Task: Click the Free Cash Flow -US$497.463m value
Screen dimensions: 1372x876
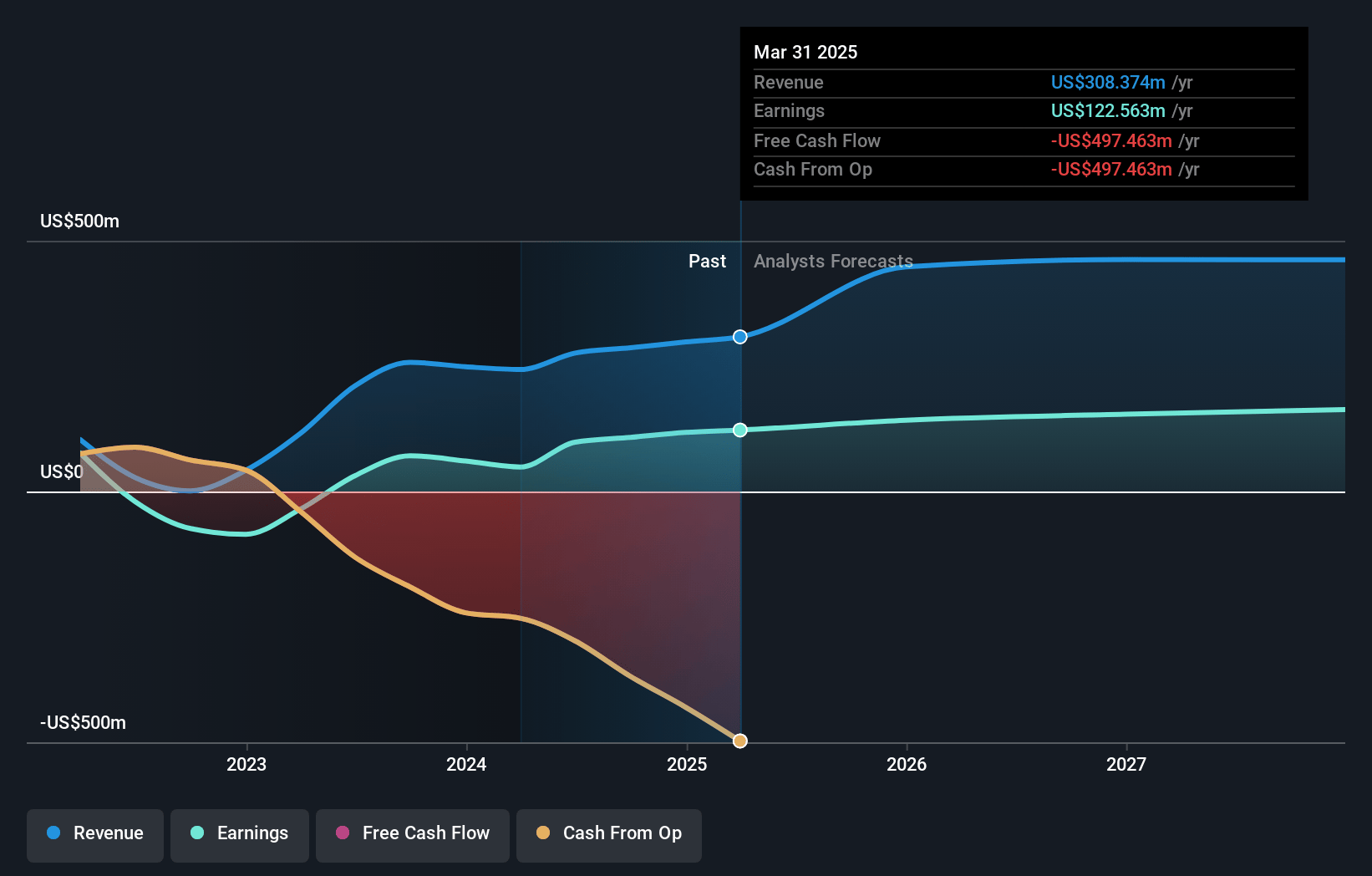Action: pos(1111,141)
